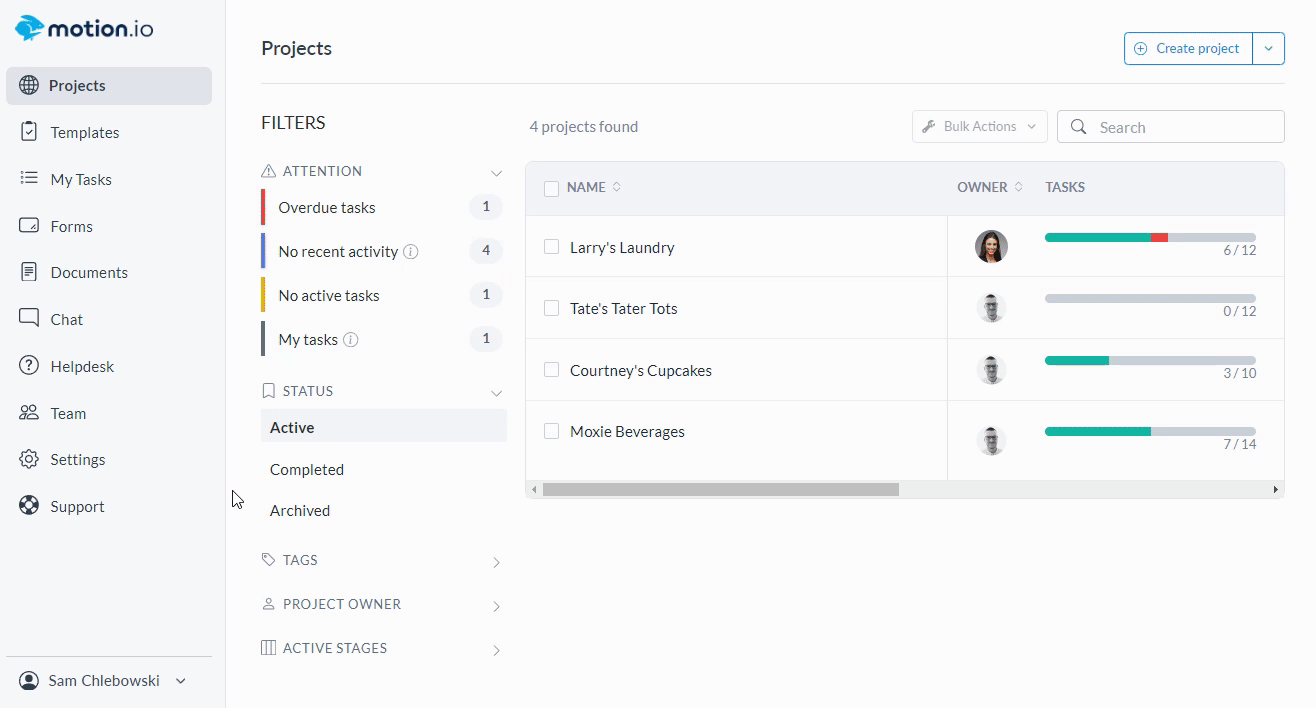Open the Courtney's Cupcakes project
Screen dimensions: 1316x708
pos(641,370)
